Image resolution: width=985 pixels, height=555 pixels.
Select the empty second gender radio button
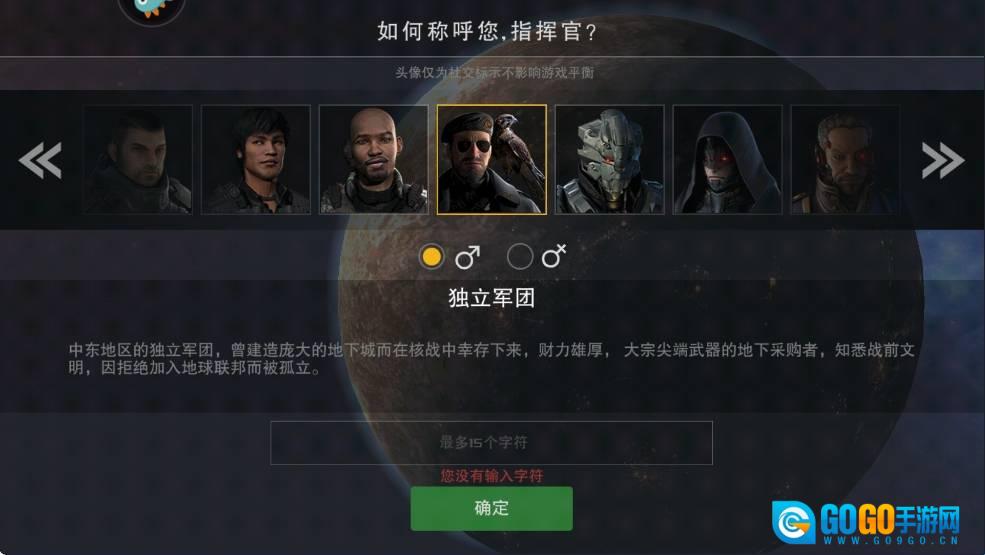520,256
